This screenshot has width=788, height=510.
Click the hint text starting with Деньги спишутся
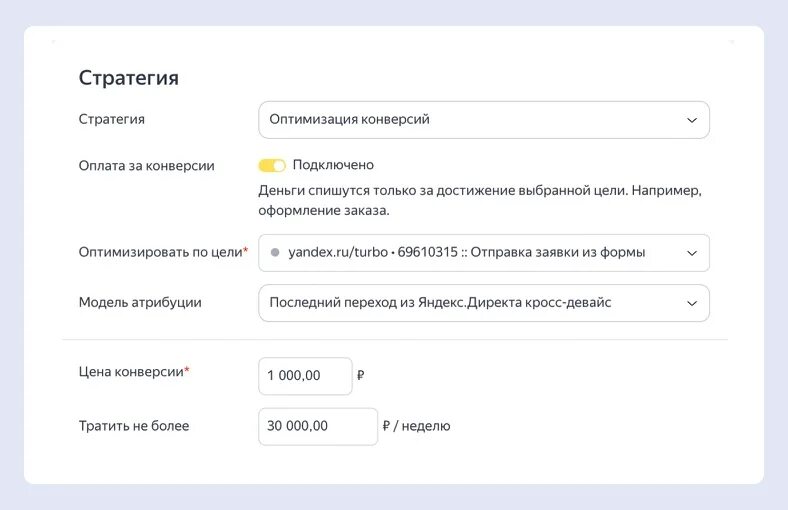tap(480, 200)
